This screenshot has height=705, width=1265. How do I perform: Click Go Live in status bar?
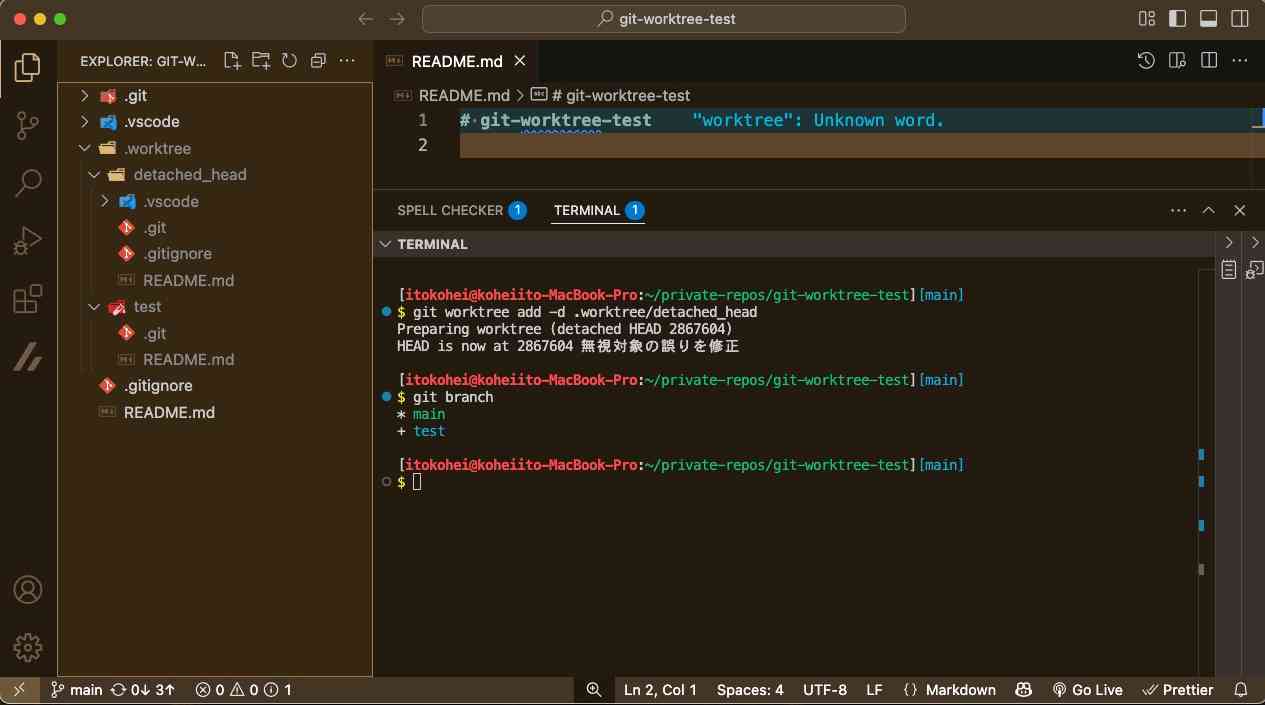coord(1087,690)
